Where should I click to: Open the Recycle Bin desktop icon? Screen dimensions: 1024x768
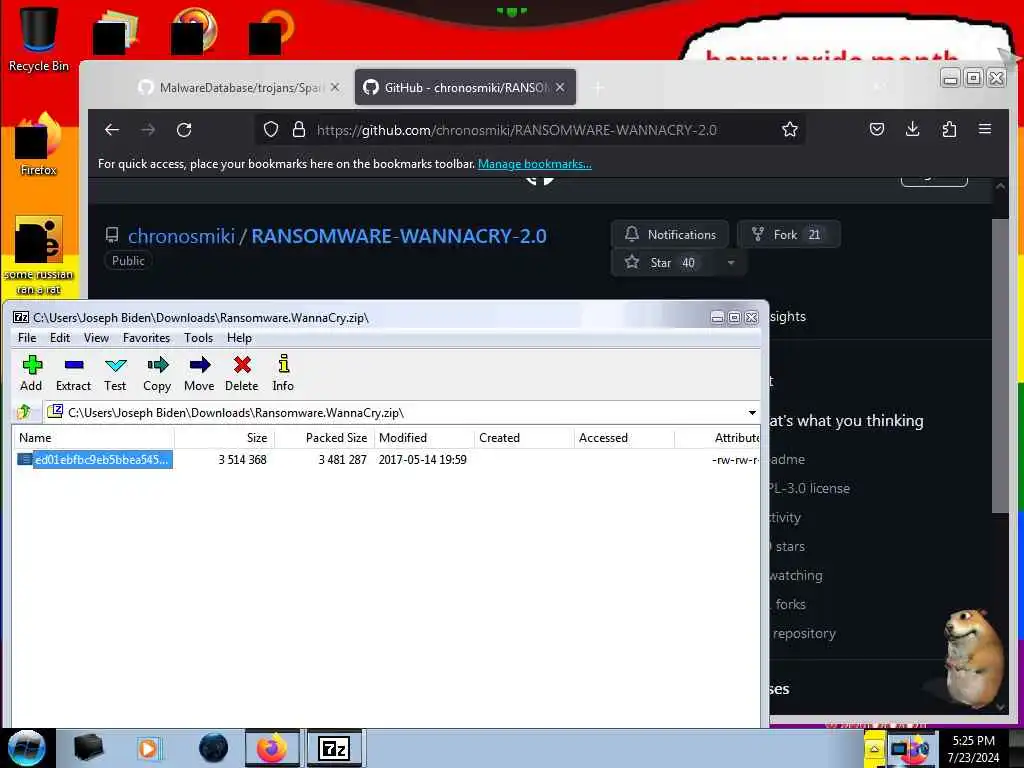coord(39,38)
